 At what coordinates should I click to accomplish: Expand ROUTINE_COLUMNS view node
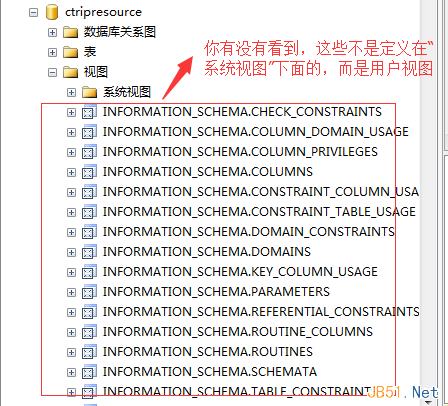pos(71,332)
